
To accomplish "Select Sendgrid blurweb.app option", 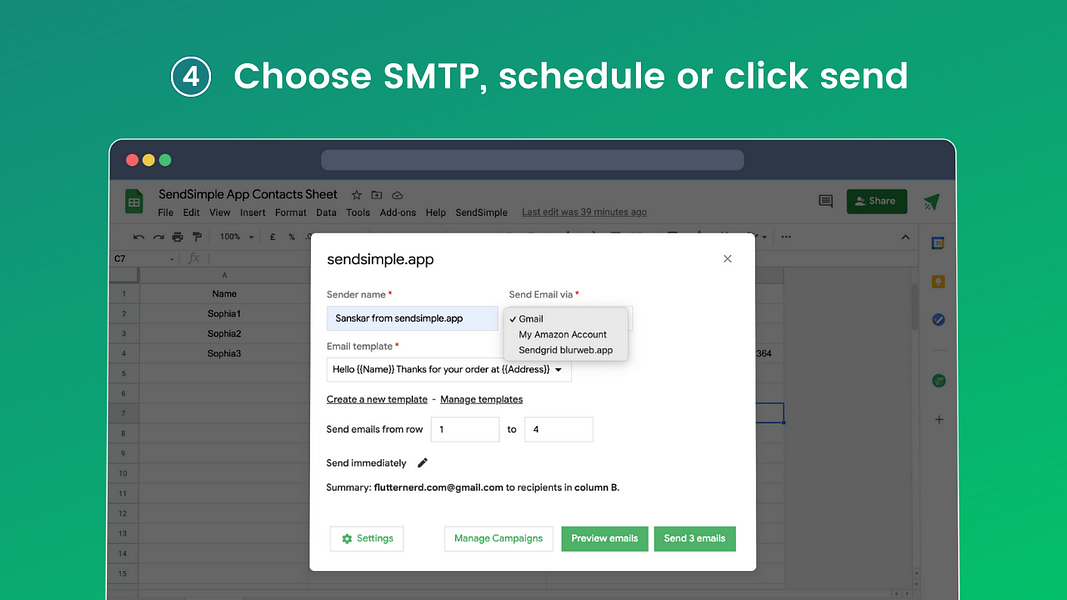I will tap(564, 350).
